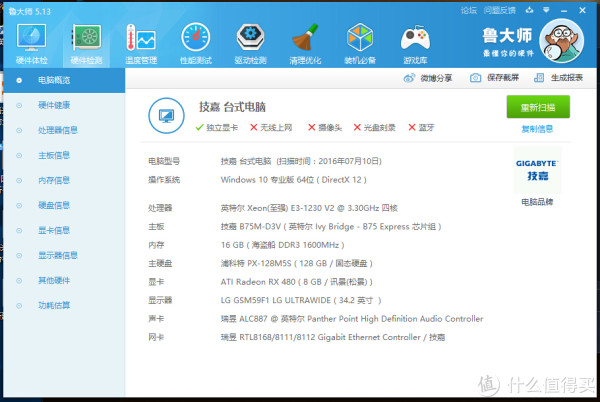This screenshot has width=600, height=402.
Task: Click 保存截屏 to save screenshot
Action: coord(494,78)
